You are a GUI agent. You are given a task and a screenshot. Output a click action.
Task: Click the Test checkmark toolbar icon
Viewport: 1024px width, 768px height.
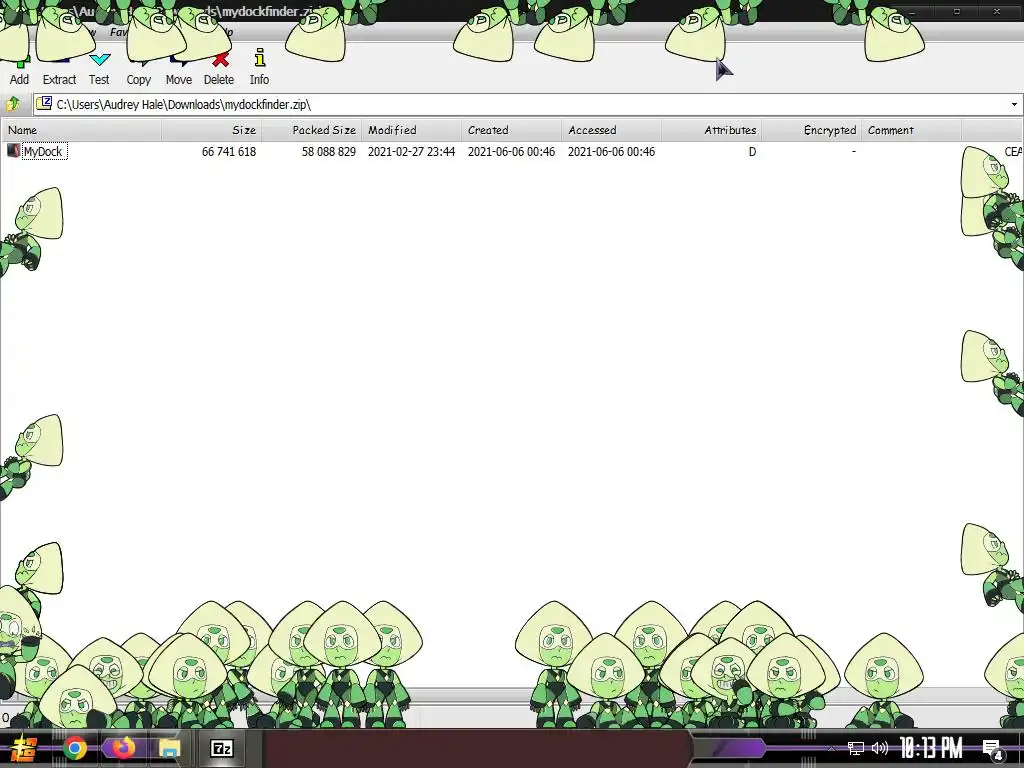click(99, 60)
